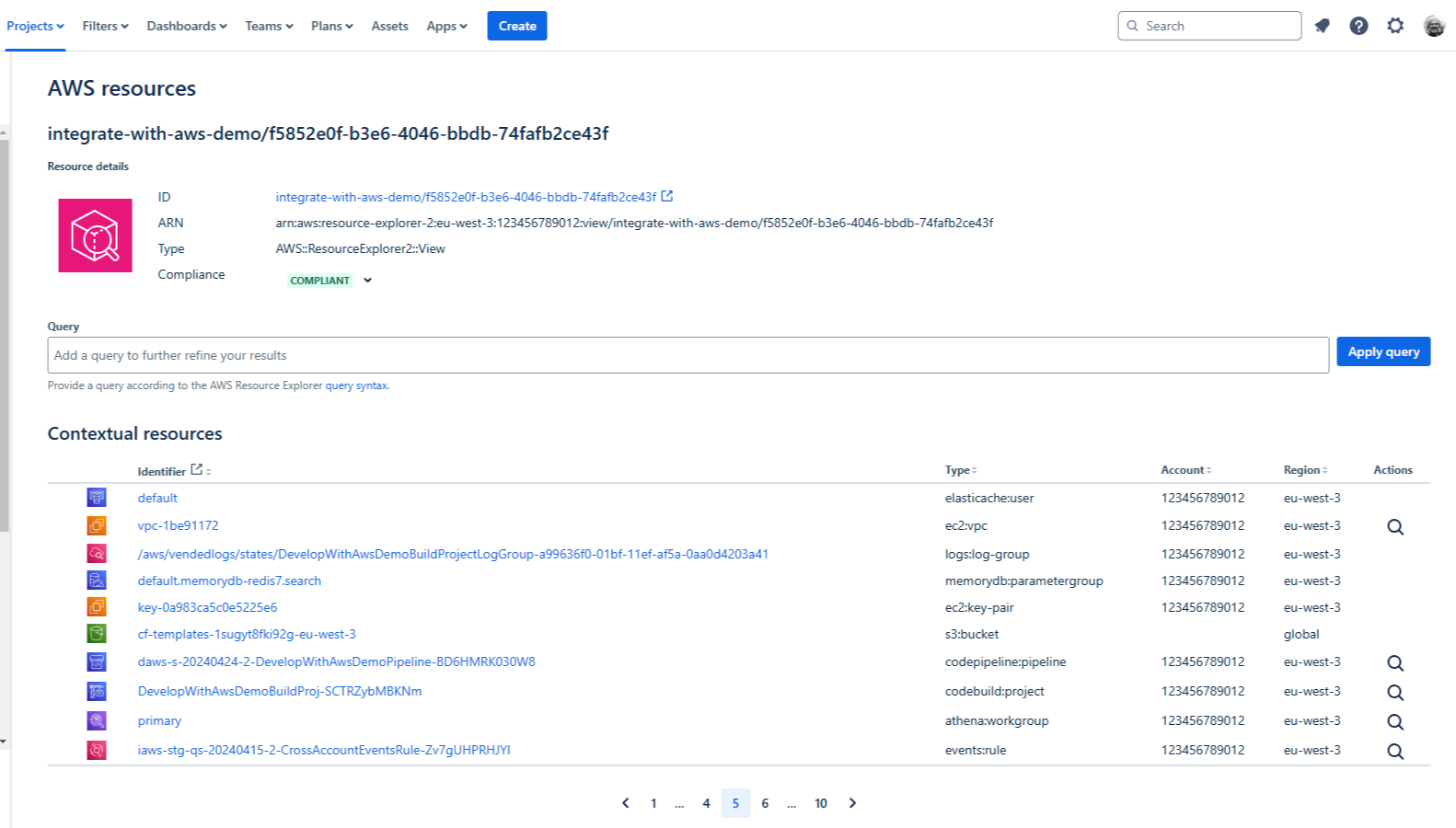This screenshot has height=828, width=1456.
Task: Click the magnifier action for the codebuild project row
Action: 1395,693
